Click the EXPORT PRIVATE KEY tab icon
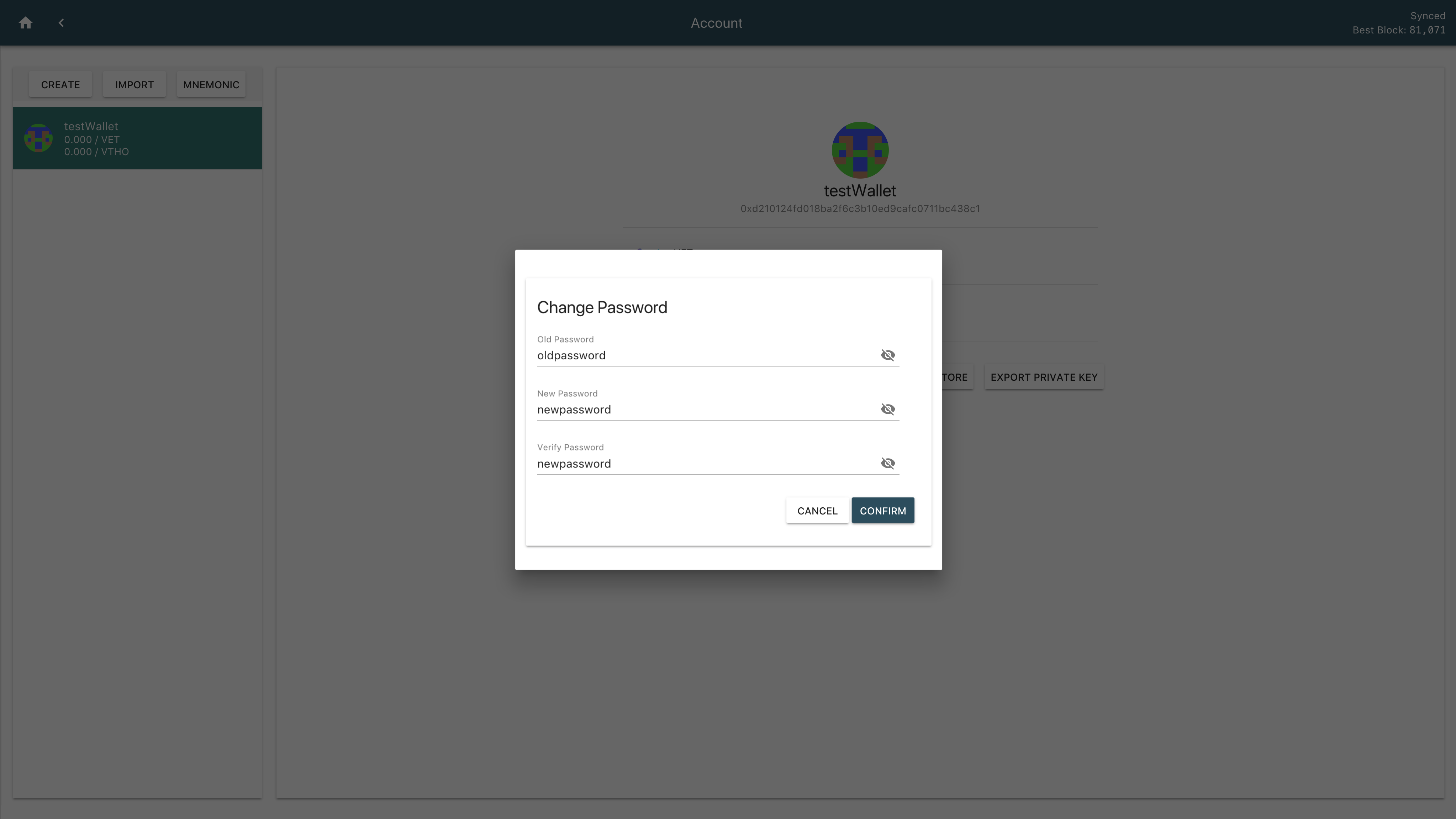The image size is (1456, 819). click(1044, 377)
